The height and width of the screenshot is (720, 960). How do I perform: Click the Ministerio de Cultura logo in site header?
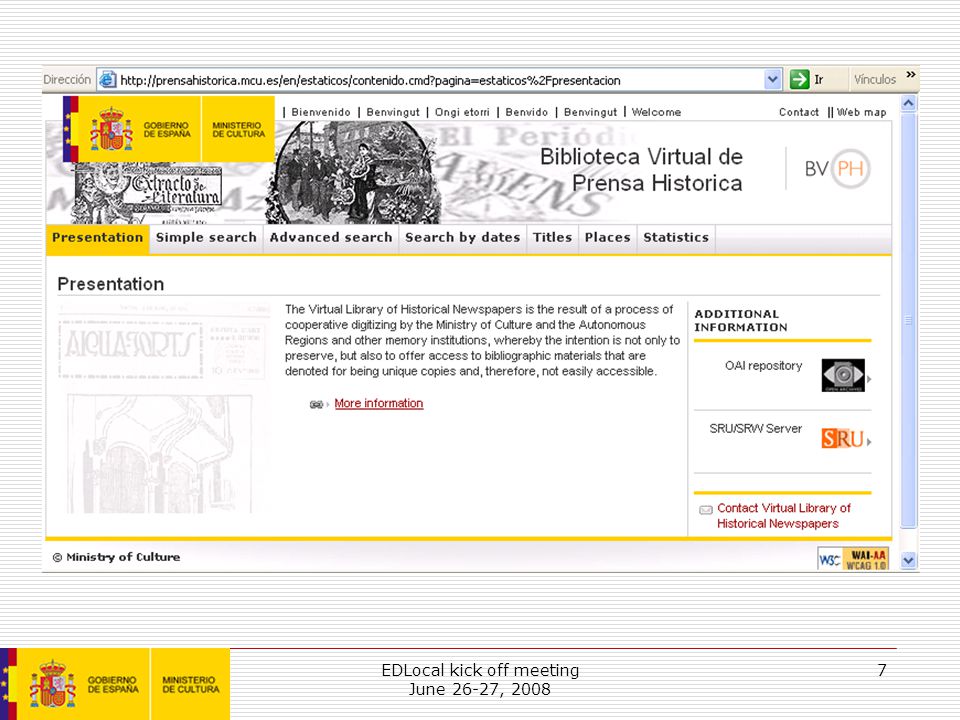238,129
